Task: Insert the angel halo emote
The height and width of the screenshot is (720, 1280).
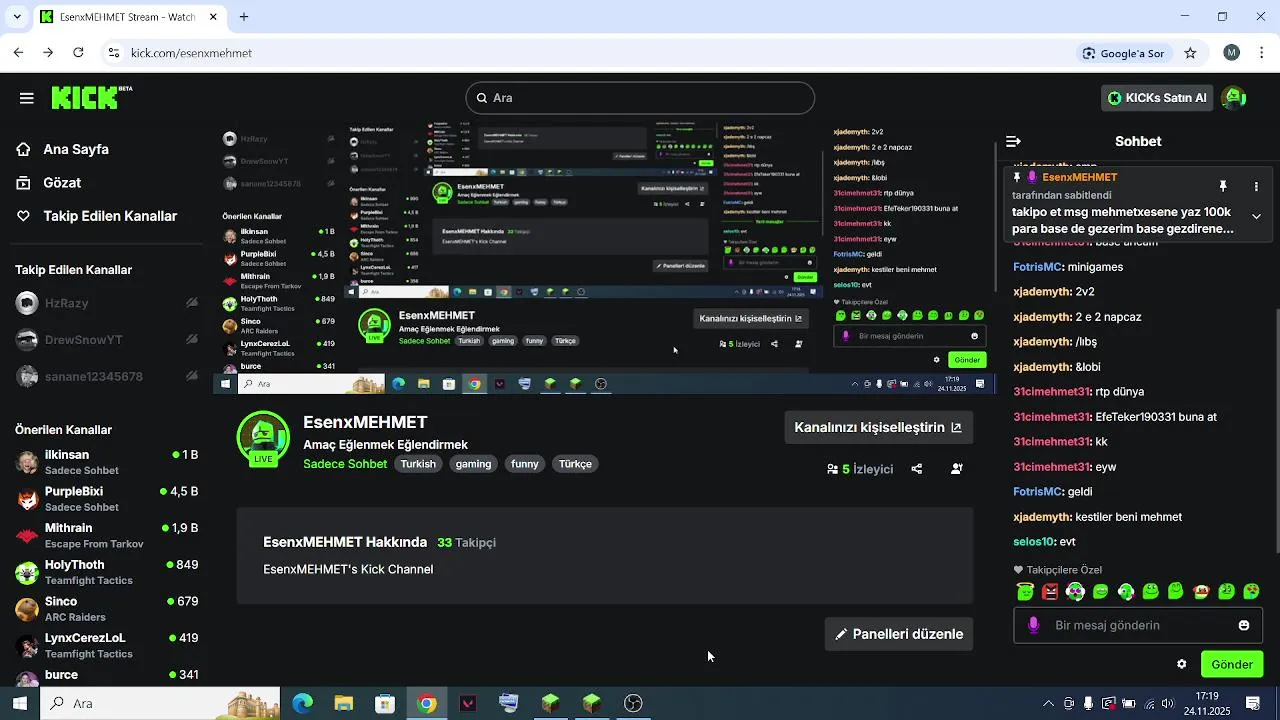Action: [x=1025, y=591]
